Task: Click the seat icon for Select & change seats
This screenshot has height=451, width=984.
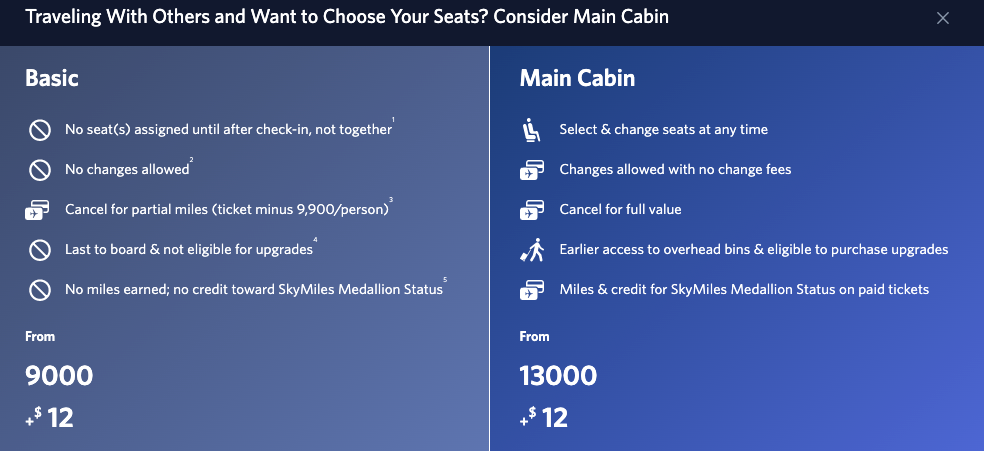Action: (x=532, y=130)
